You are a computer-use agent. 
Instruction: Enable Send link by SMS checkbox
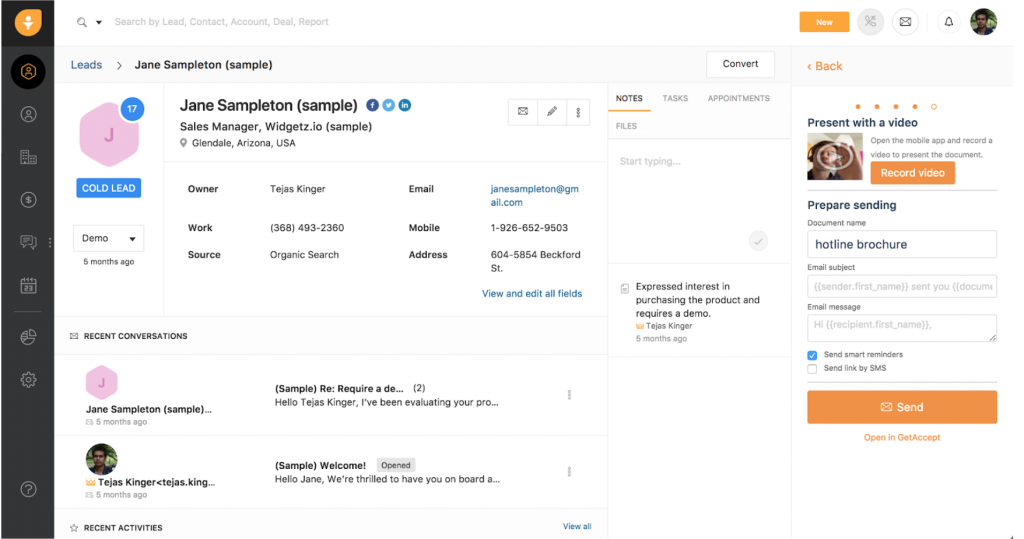coord(812,369)
